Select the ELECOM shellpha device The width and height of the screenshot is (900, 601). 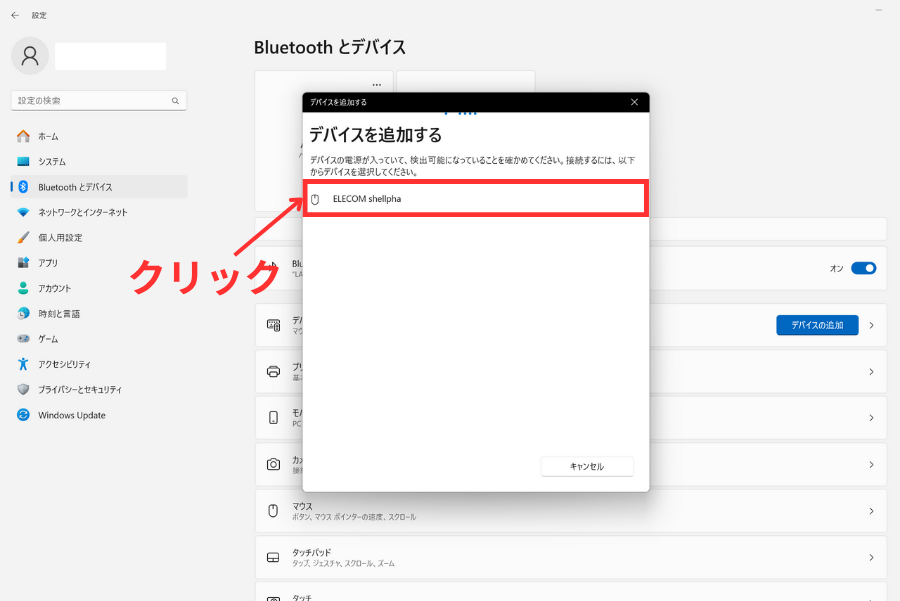tap(476, 199)
